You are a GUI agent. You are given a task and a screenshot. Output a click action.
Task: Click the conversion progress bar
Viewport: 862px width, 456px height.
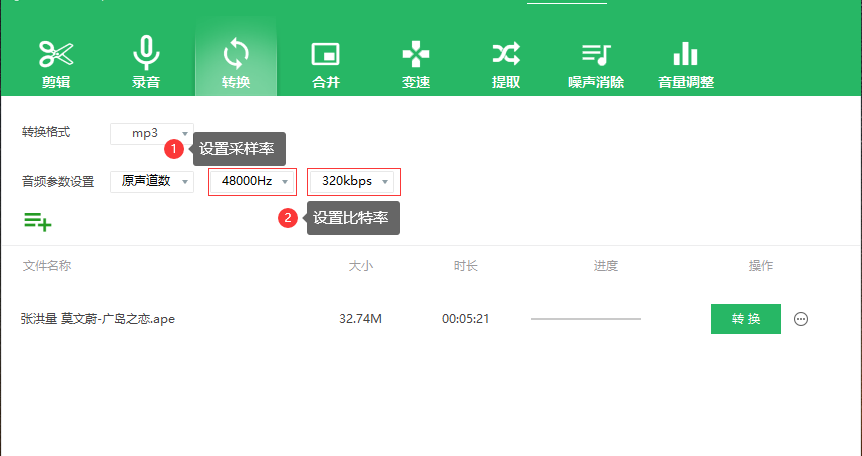586,319
